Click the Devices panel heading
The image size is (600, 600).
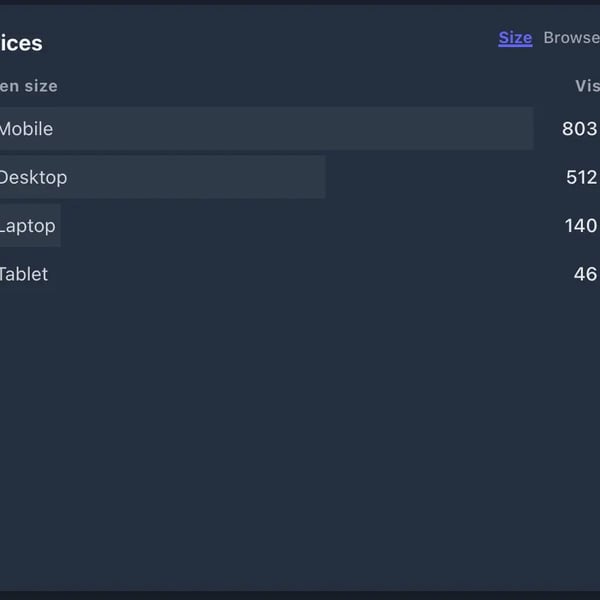tap(21, 43)
